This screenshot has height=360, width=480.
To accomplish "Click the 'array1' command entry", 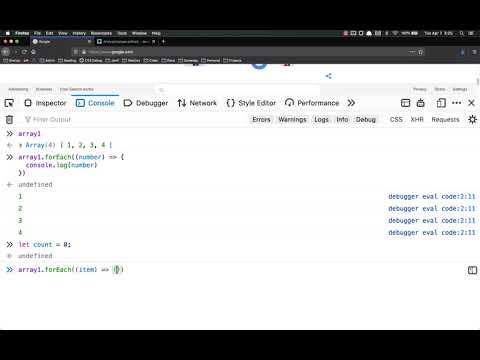I will click(29, 134).
